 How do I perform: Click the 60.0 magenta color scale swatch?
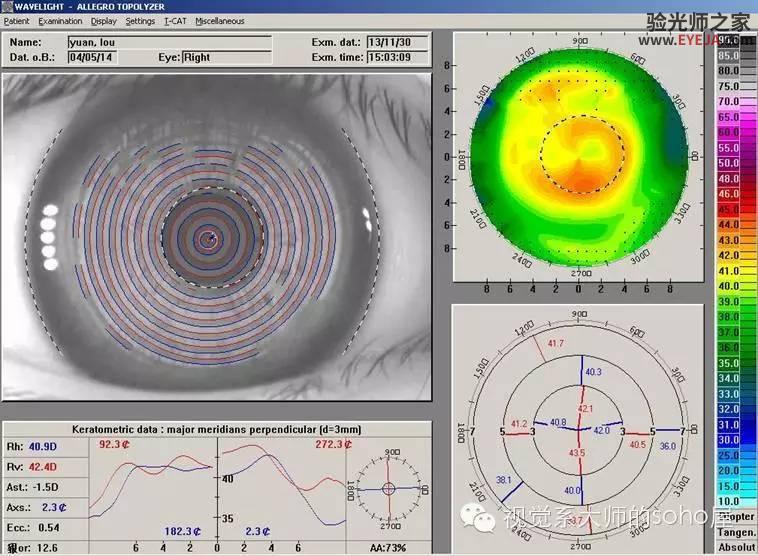(735, 132)
